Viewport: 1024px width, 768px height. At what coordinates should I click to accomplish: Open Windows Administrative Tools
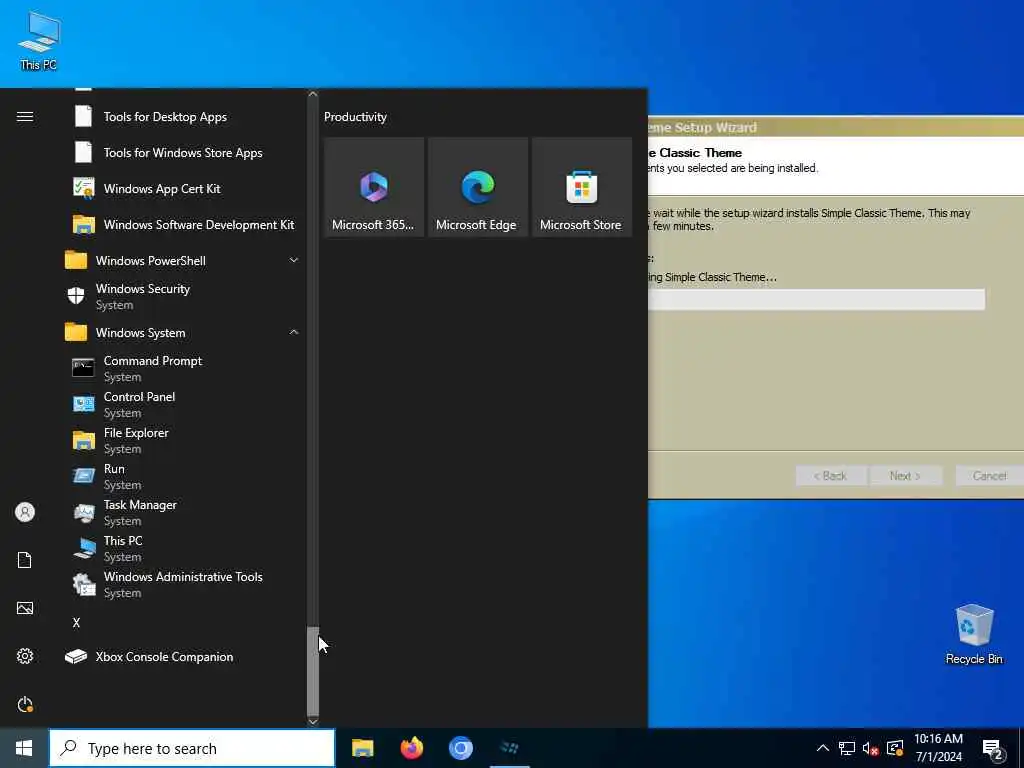tap(182, 584)
